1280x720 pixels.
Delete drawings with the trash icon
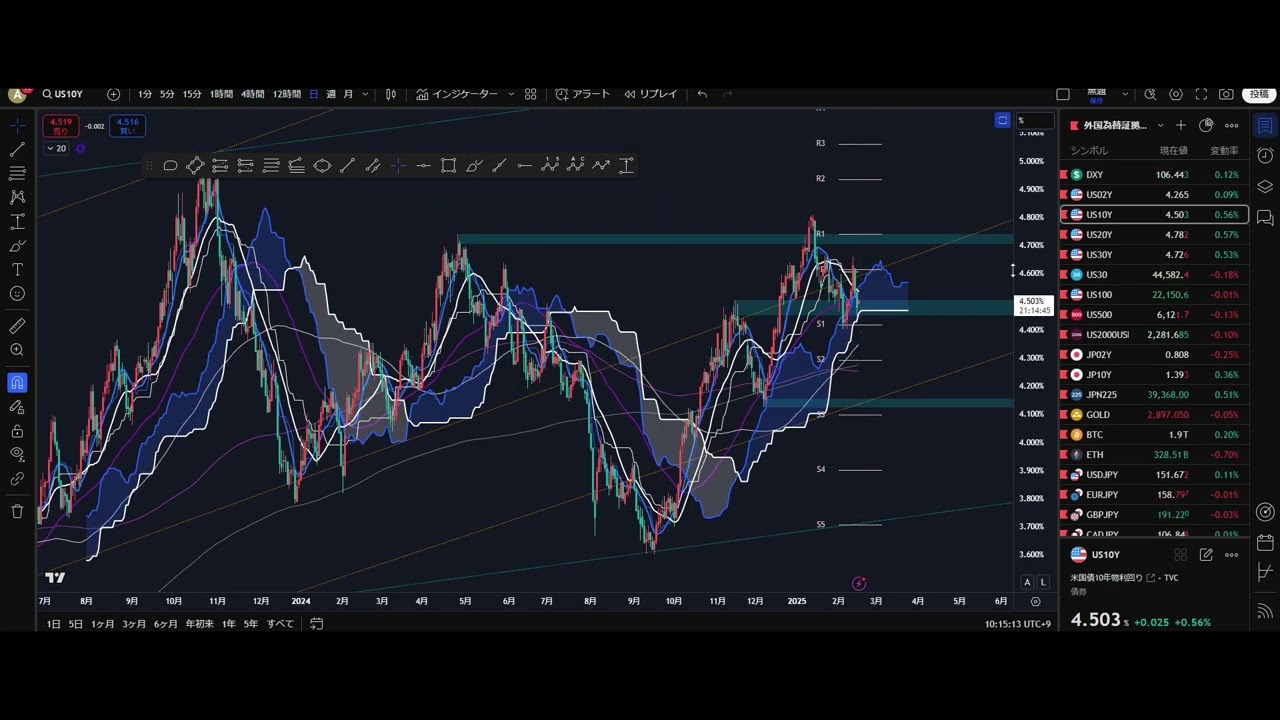[17, 511]
